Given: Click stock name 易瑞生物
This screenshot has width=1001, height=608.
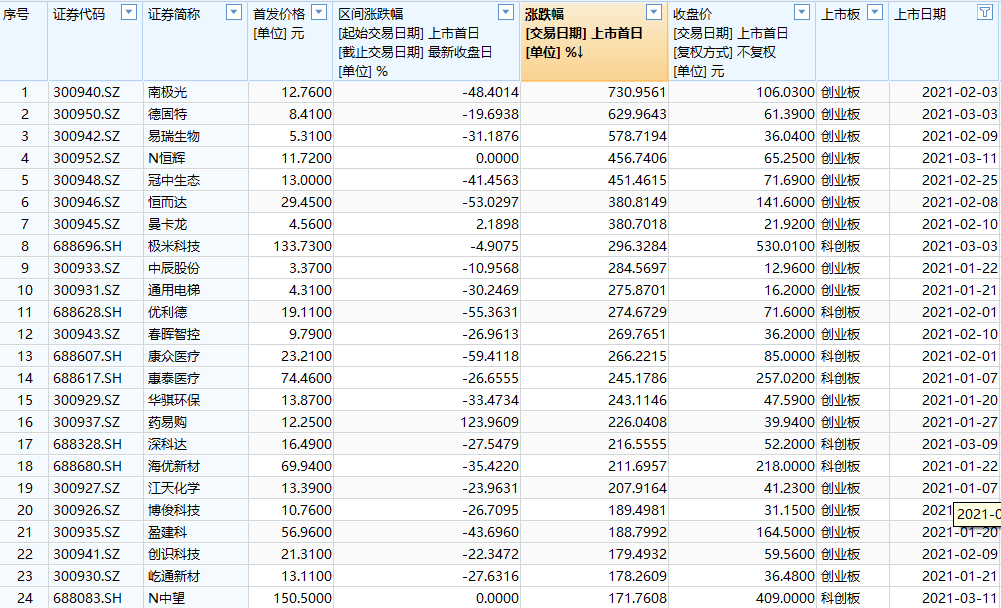Looking at the screenshot, I should tap(174, 136).
